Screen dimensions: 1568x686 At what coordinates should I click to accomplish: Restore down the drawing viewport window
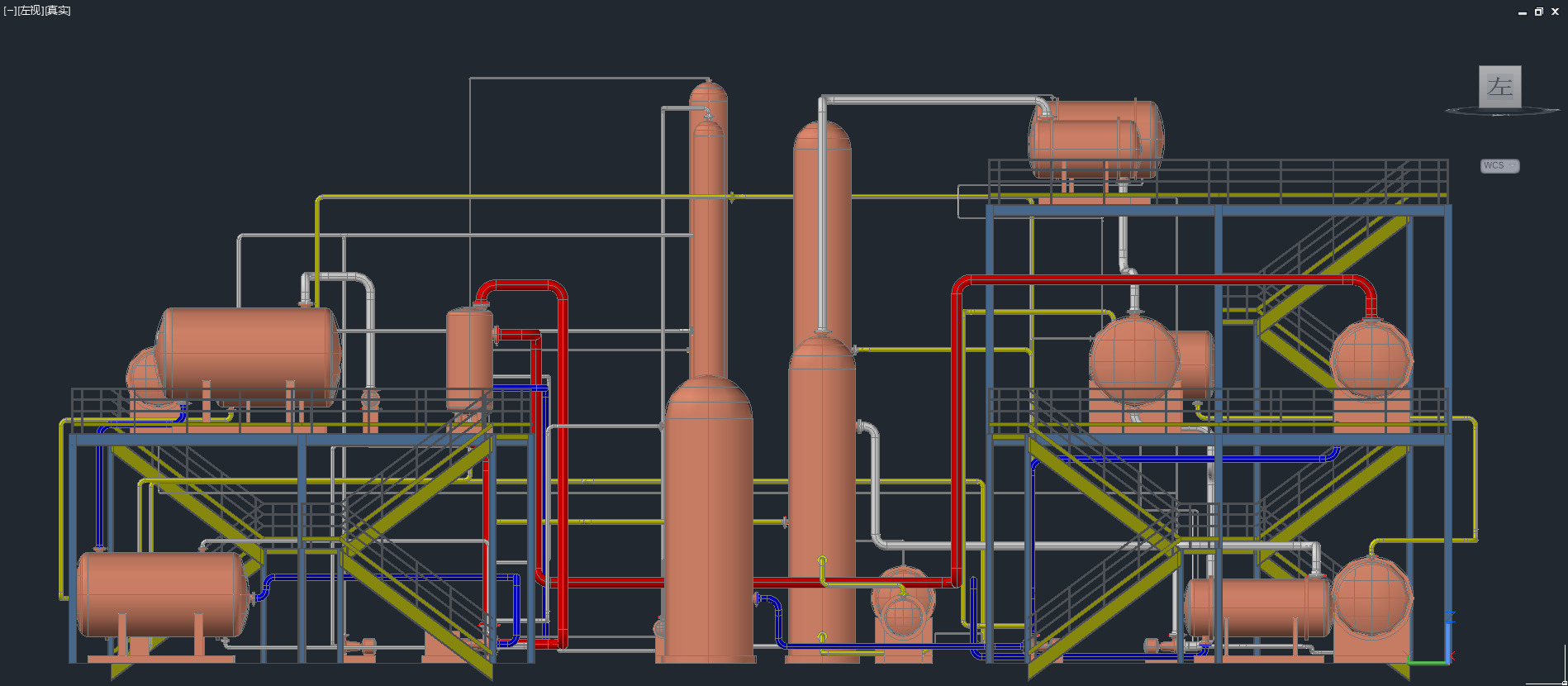pyautogui.click(x=1538, y=12)
